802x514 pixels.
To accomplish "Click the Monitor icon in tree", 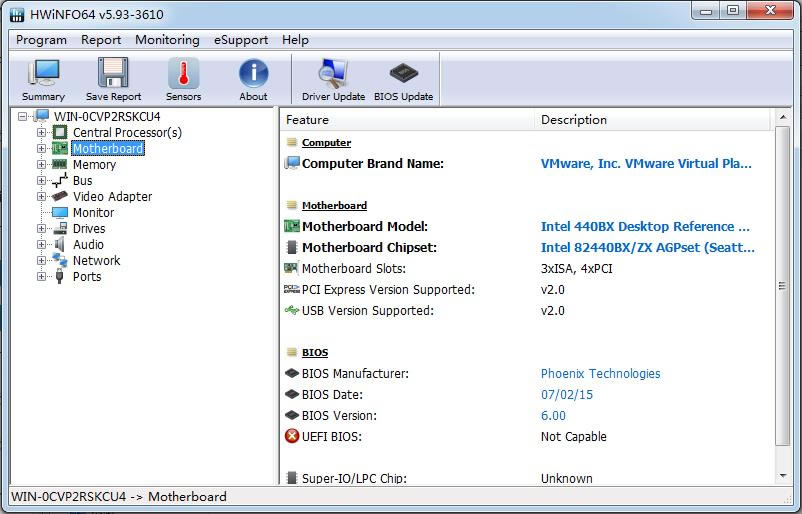I will [60, 212].
